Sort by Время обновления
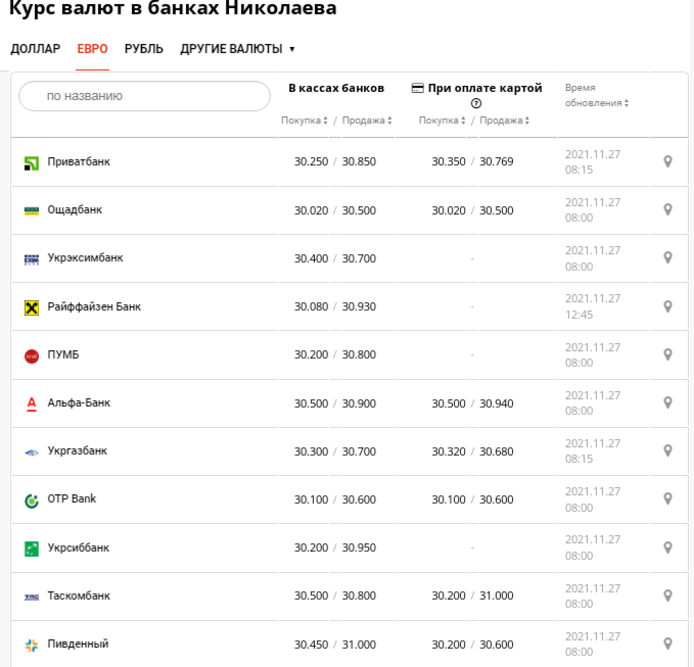Viewport: 694px width, 667px height. (597, 95)
